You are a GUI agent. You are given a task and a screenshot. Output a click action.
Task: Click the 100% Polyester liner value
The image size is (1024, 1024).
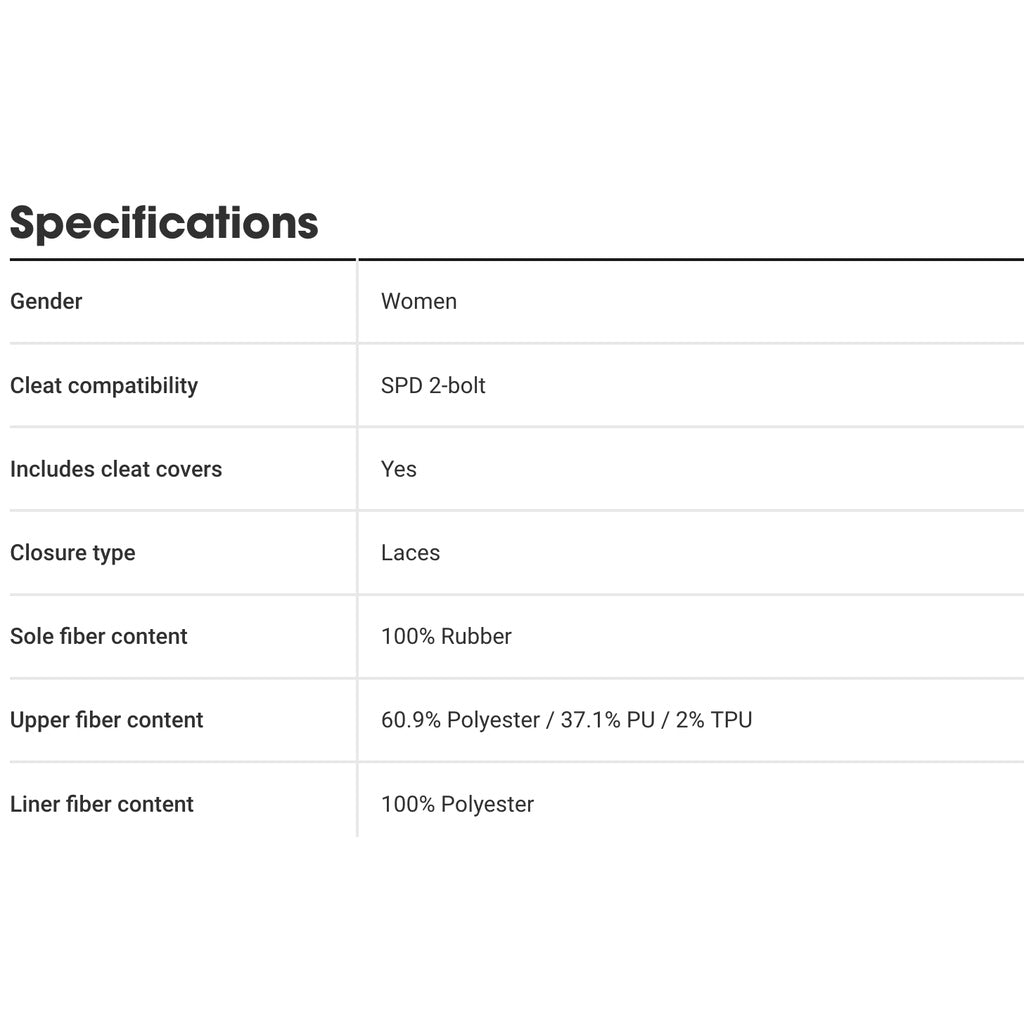pyautogui.click(x=457, y=804)
